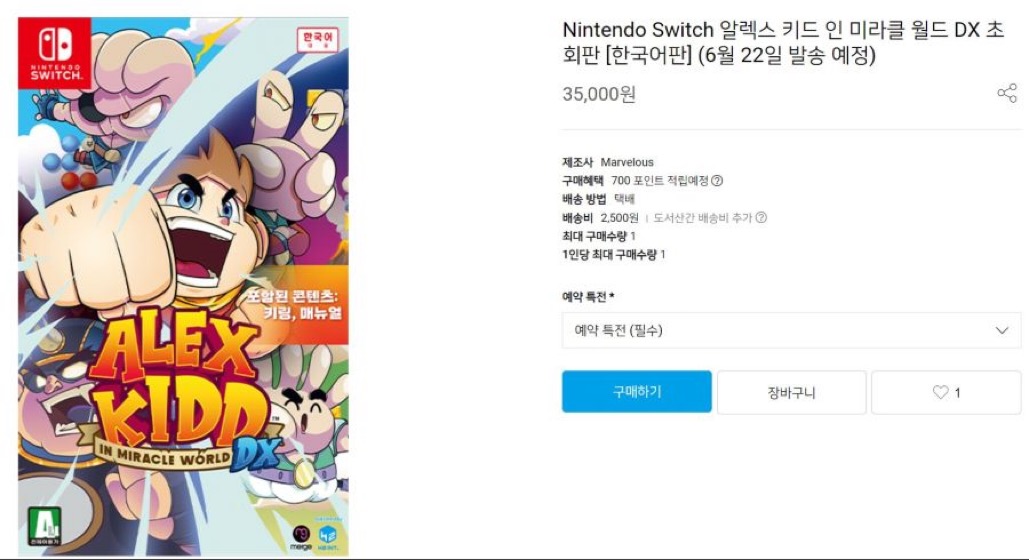Viewport: 1029px width, 560px height.
Task: Open the 예약 특전 (필수) dropdown
Action: (790, 331)
